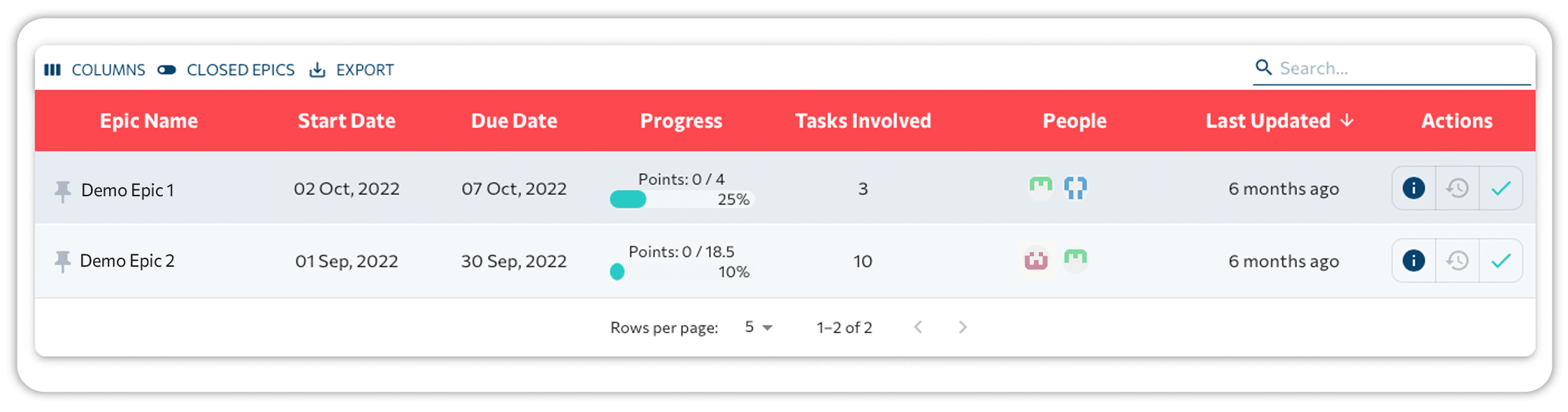
Task: Pin Demo Epic 2 row
Action: click(63, 261)
